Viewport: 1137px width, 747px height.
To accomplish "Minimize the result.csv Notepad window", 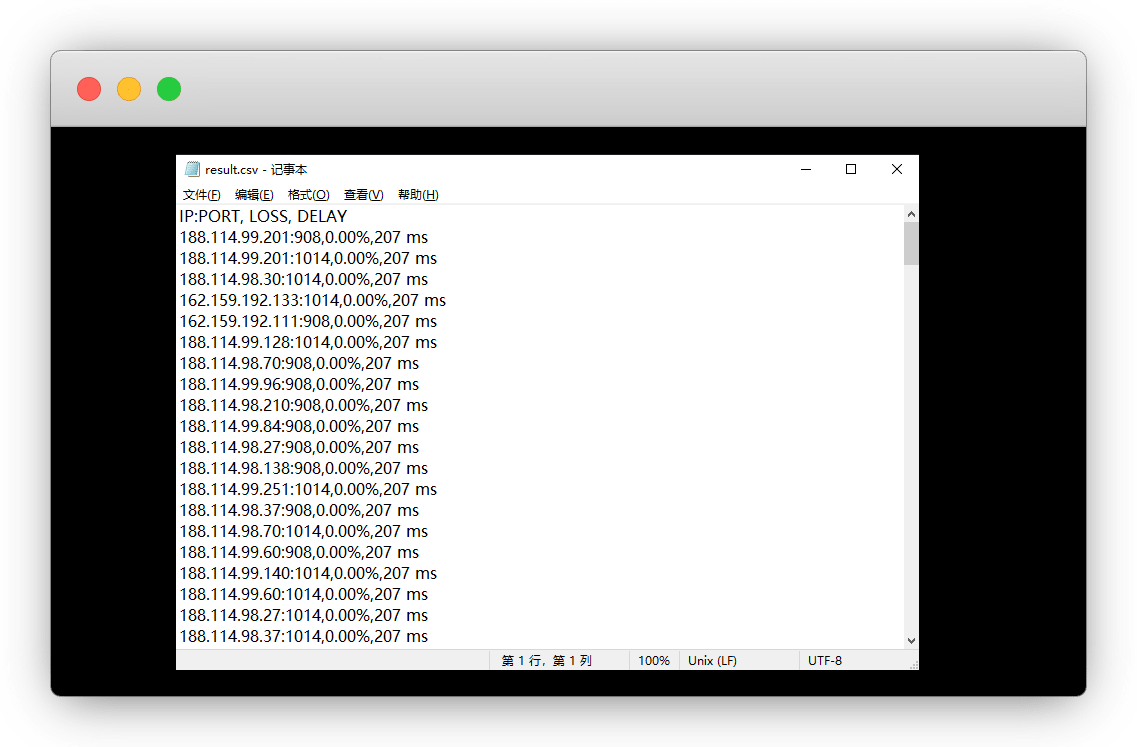I will (x=805, y=169).
